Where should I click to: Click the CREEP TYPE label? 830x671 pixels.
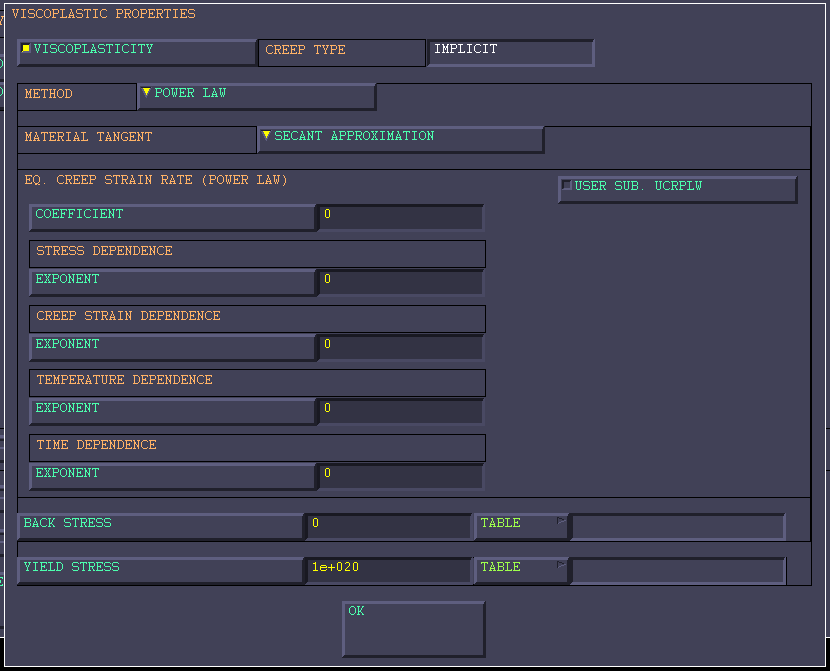[x=342, y=53]
